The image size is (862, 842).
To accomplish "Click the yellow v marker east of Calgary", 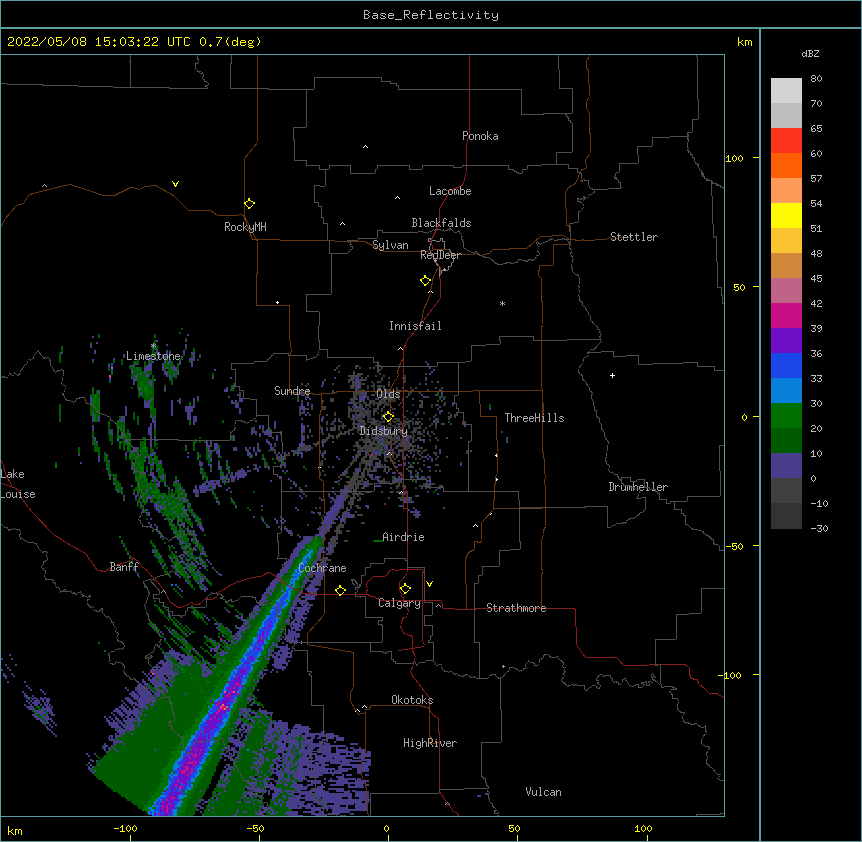I will click(429, 584).
